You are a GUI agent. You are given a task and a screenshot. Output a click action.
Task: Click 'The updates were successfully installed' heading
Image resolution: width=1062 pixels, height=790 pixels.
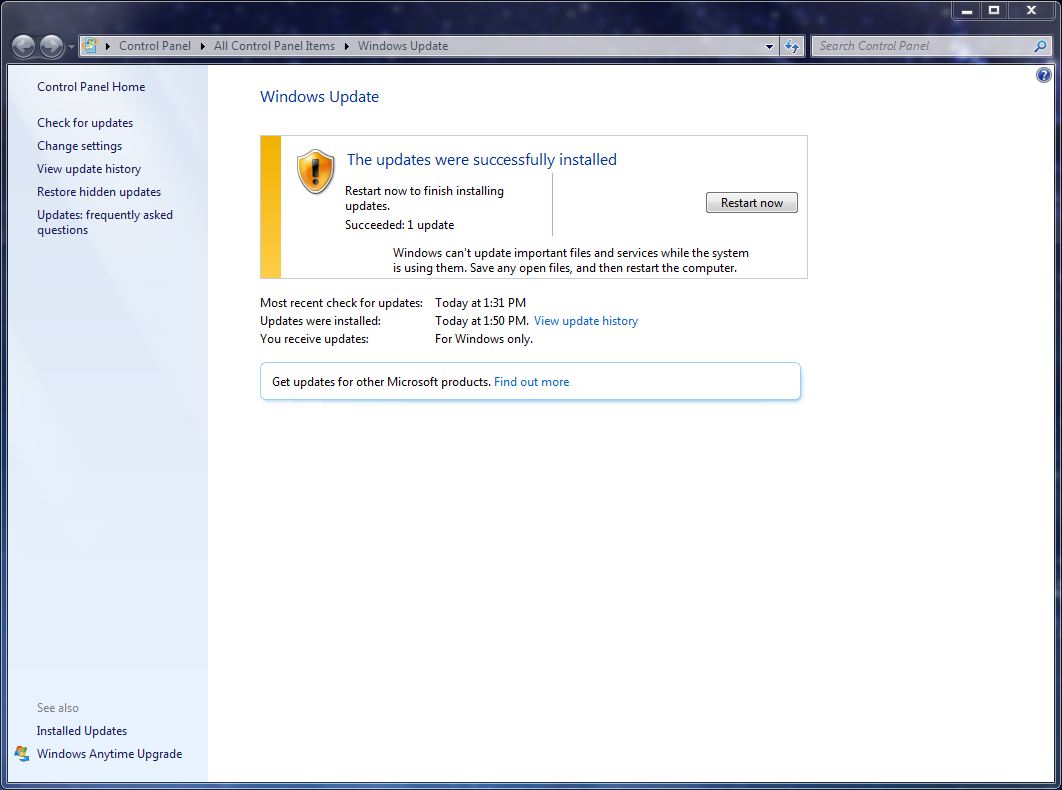[482, 160]
